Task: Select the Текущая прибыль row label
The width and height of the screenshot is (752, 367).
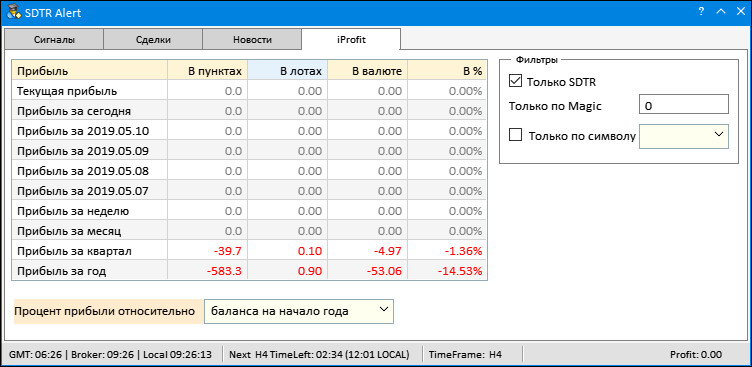Action: [x=67, y=91]
